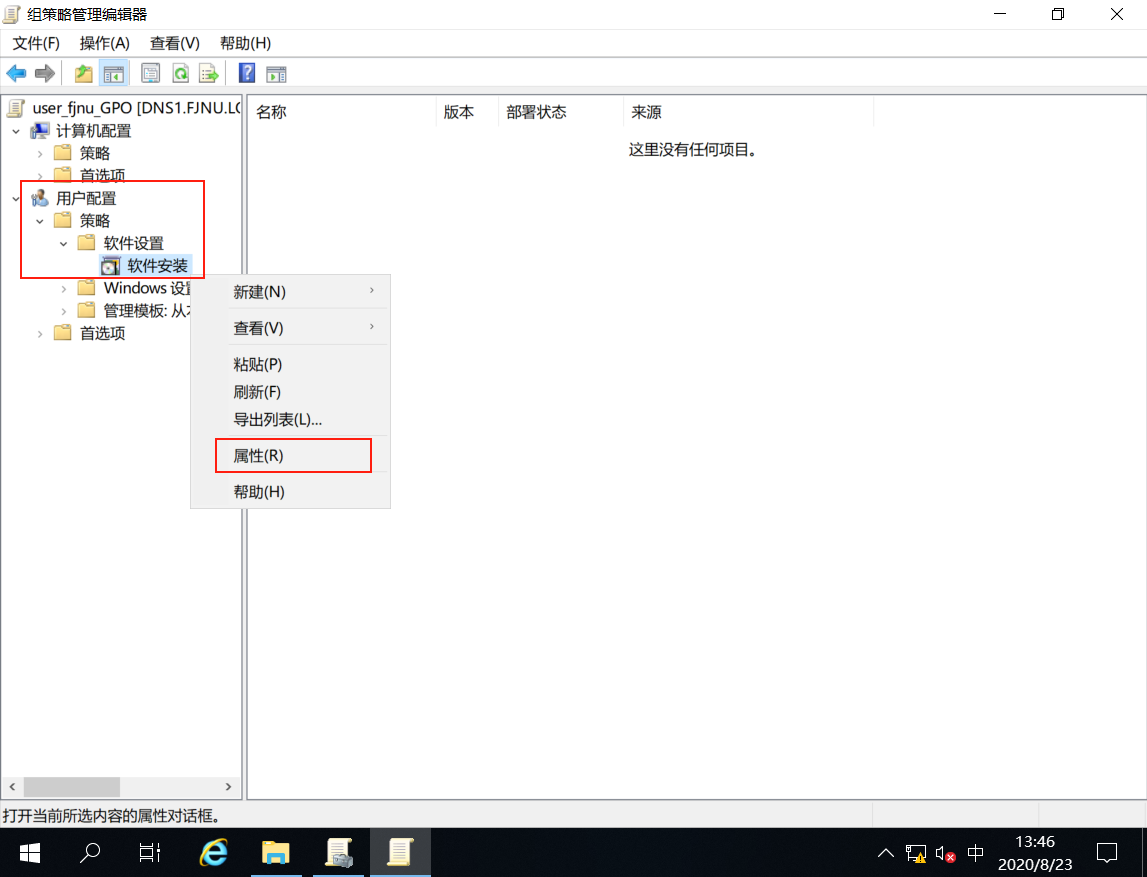Viewport: 1147px width, 877px height.
Task: Click the gray Forward arrow toolbar icon
Action: pos(45,73)
